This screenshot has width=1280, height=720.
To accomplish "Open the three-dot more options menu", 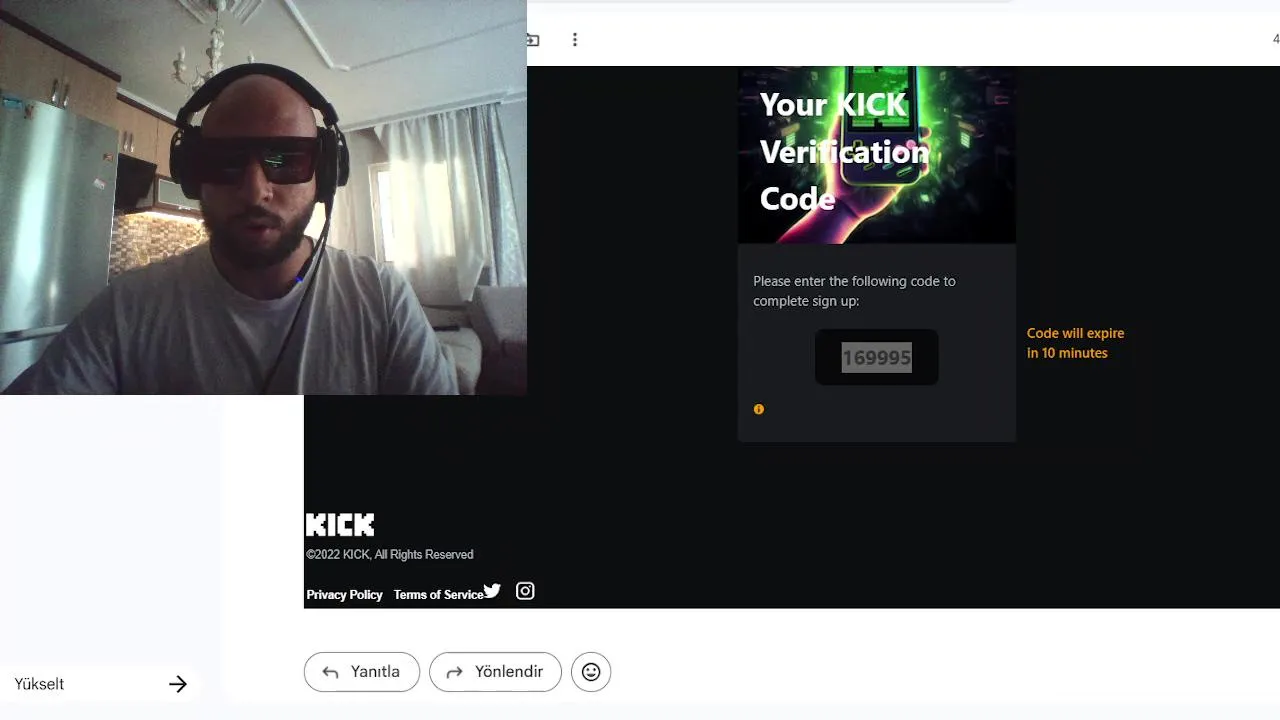I will pyautogui.click(x=575, y=40).
